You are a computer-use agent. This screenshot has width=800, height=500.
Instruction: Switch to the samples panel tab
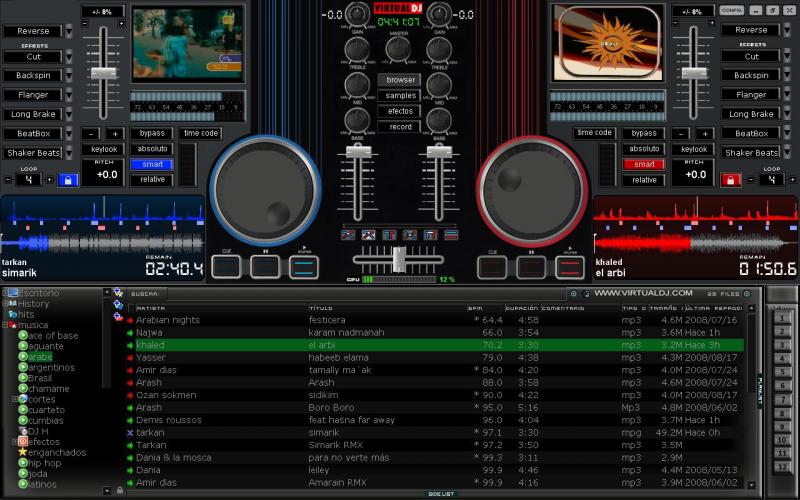click(399, 96)
